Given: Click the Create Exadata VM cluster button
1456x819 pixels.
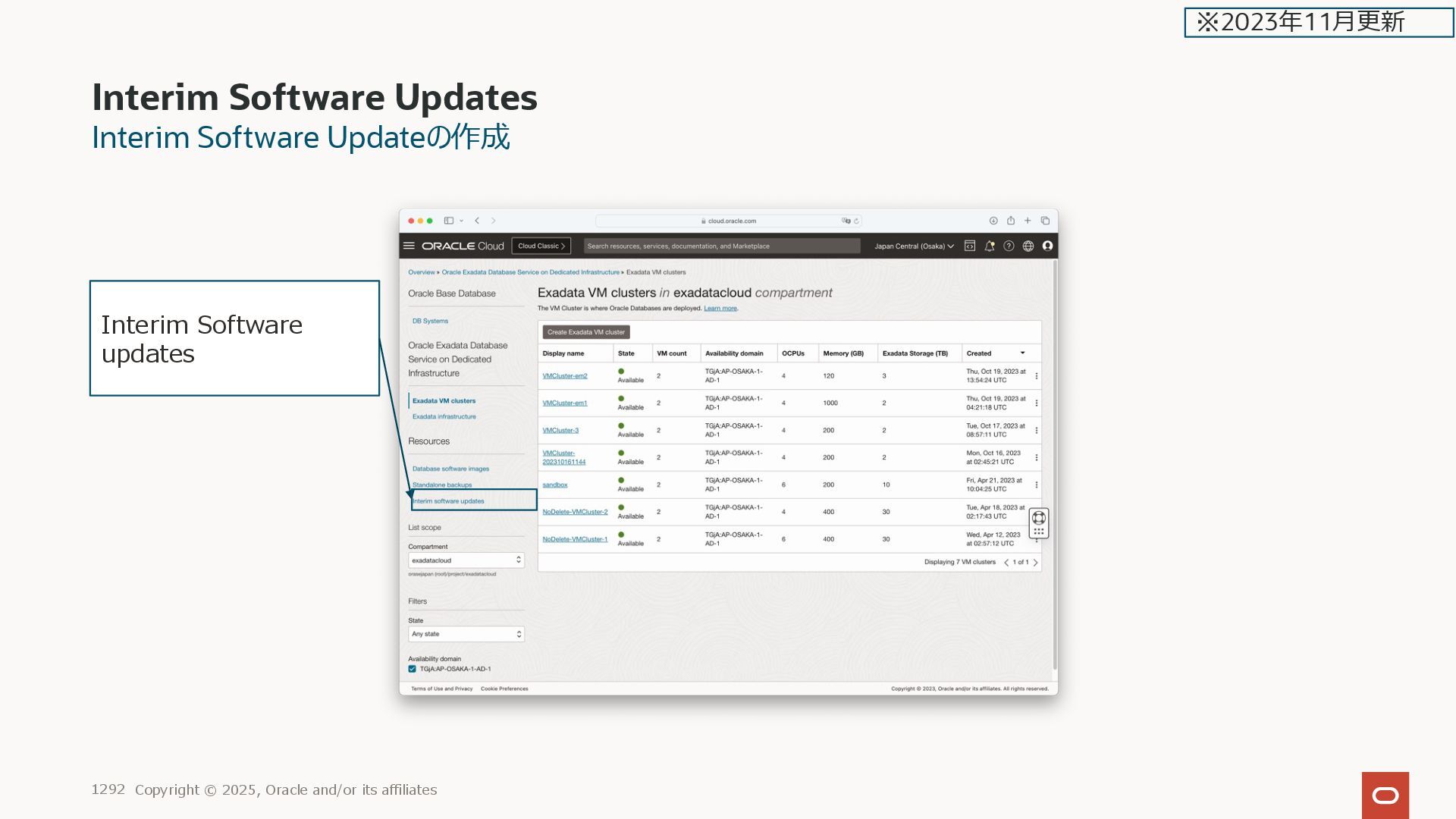Looking at the screenshot, I should point(585,332).
